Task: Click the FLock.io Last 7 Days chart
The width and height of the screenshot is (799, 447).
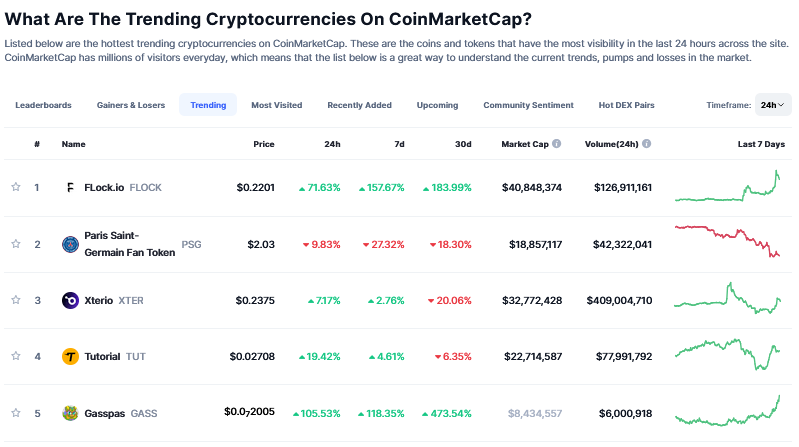Action: (x=728, y=187)
